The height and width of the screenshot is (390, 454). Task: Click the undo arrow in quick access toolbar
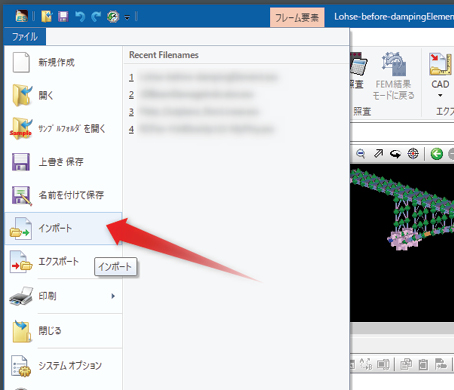point(80,16)
